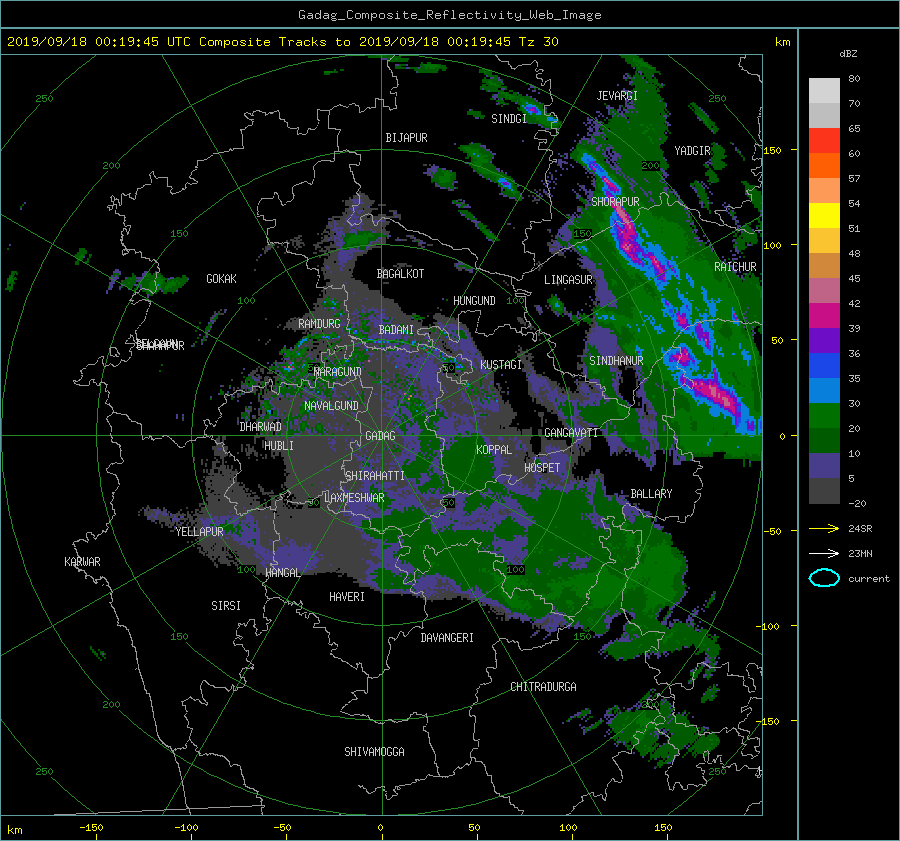Select the yellow 51-54 dBZ swatch
The width and height of the screenshot is (900, 841).
(x=824, y=215)
